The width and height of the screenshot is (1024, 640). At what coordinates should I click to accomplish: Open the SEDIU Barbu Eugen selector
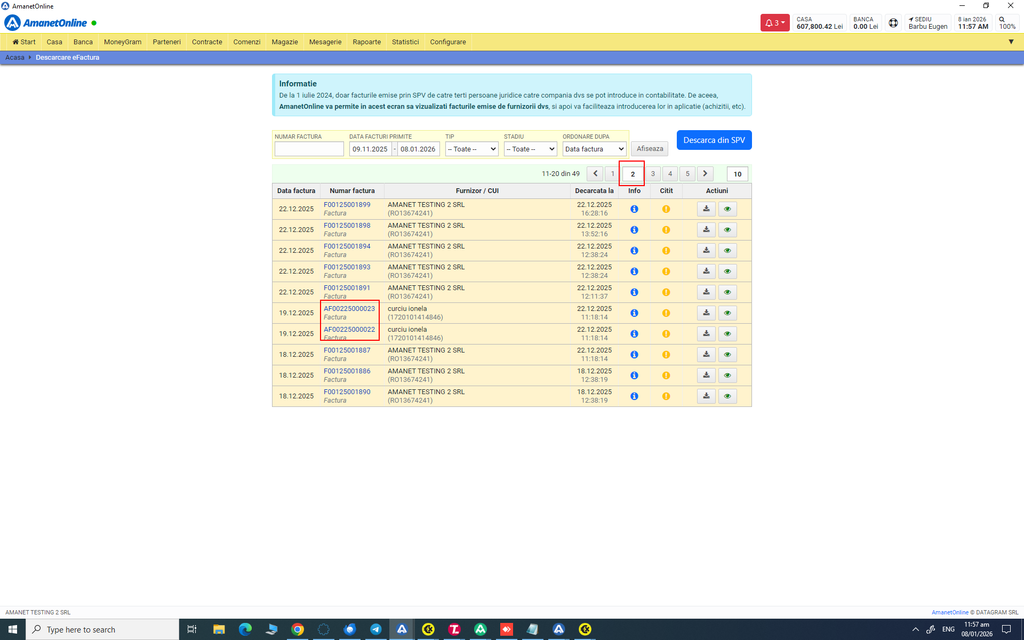tap(927, 23)
